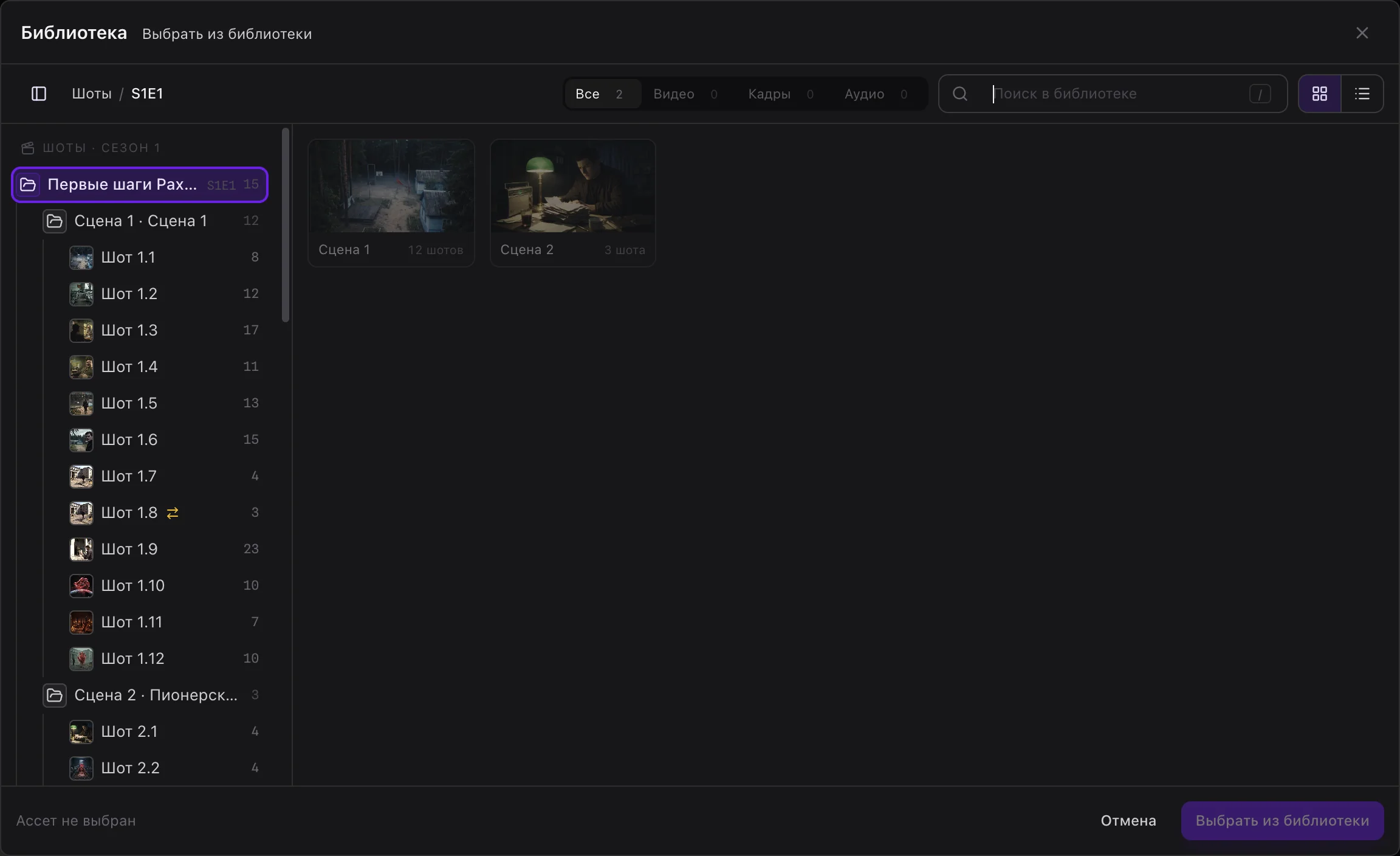Select Шот 1.3 thumbnail icon
The width and height of the screenshot is (1400, 856).
[81, 330]
